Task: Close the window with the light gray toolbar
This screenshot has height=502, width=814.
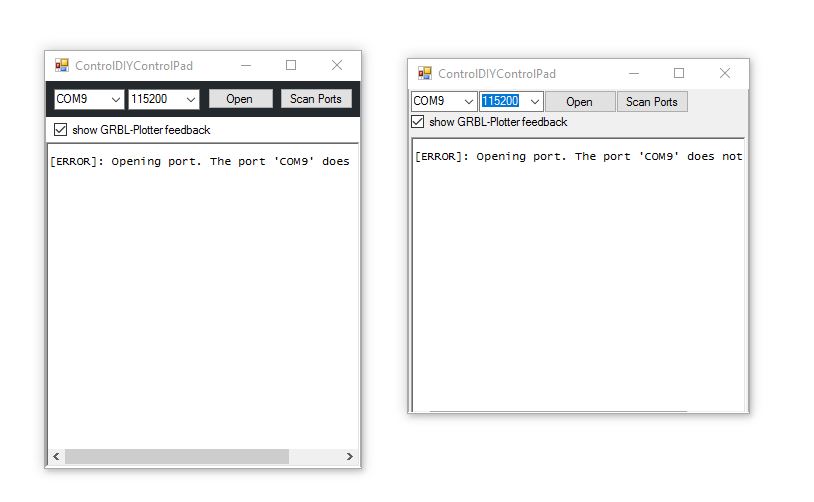Action: click(725, 73)
